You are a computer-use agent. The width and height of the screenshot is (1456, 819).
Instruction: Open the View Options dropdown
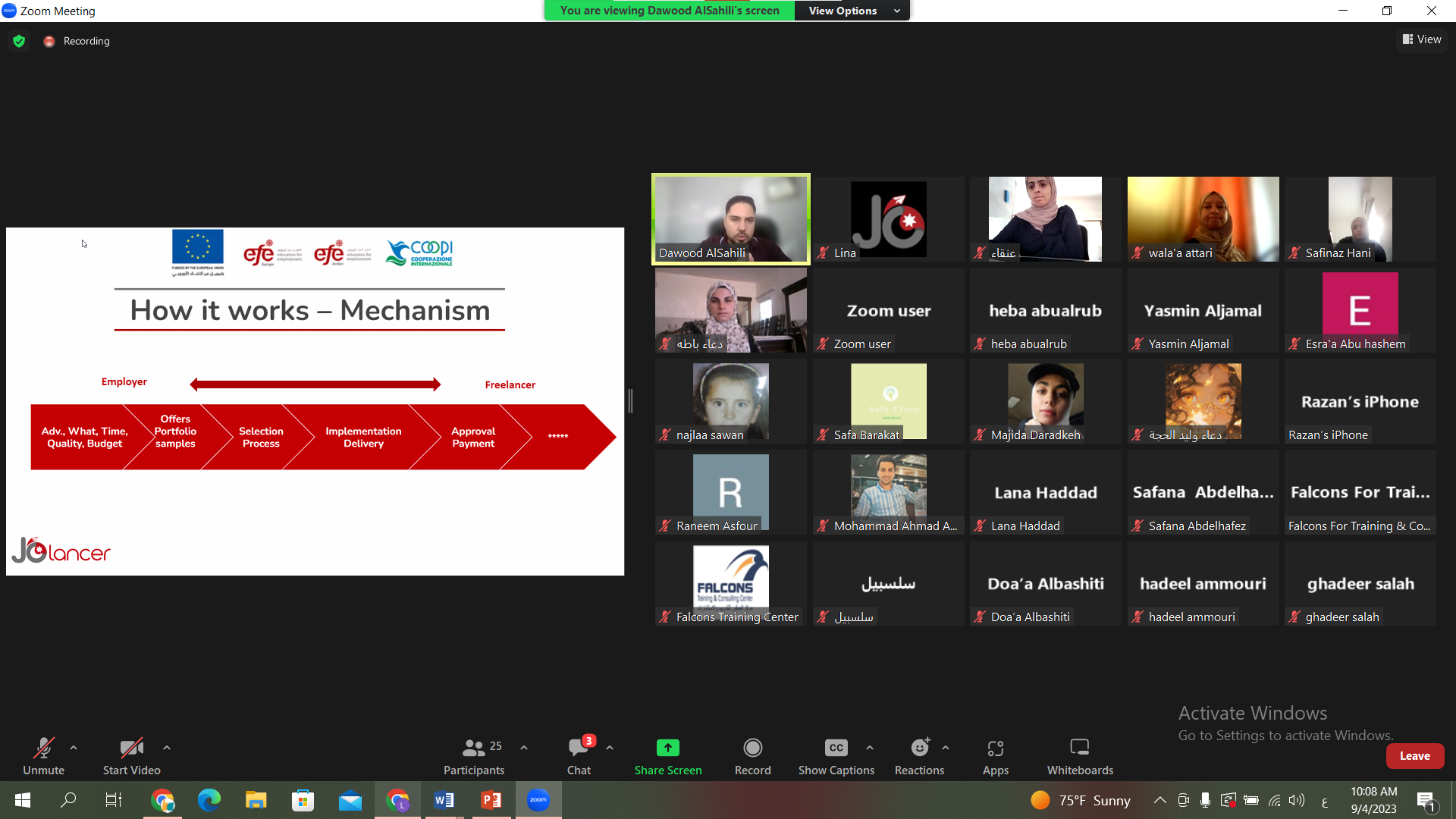(x=852, y=11)
